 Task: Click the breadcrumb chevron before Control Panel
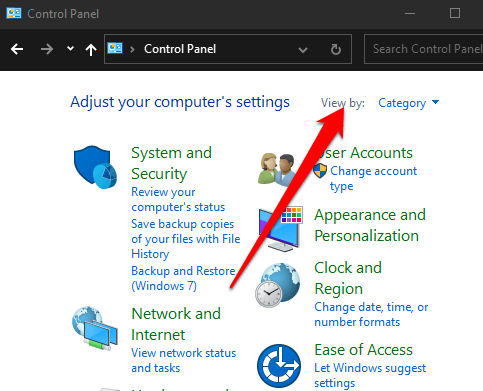pyautogui.click(x=132, y=49)
